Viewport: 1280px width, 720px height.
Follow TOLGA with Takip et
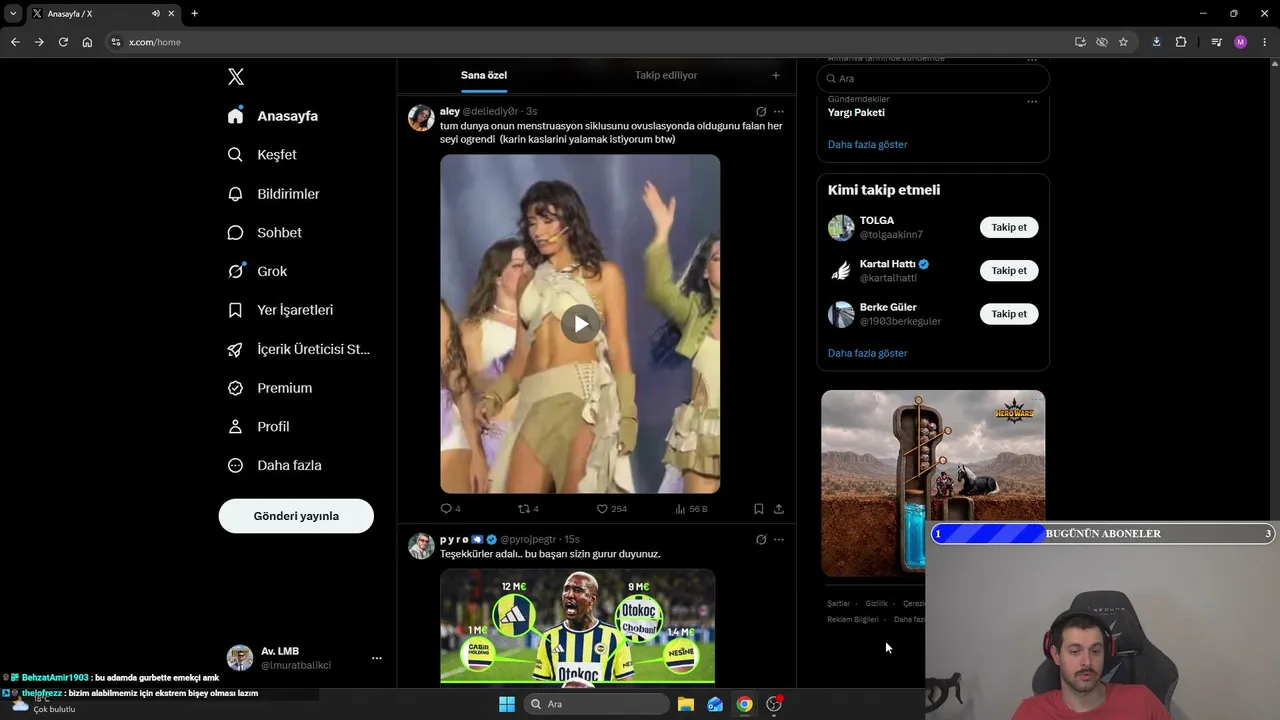1009,227
